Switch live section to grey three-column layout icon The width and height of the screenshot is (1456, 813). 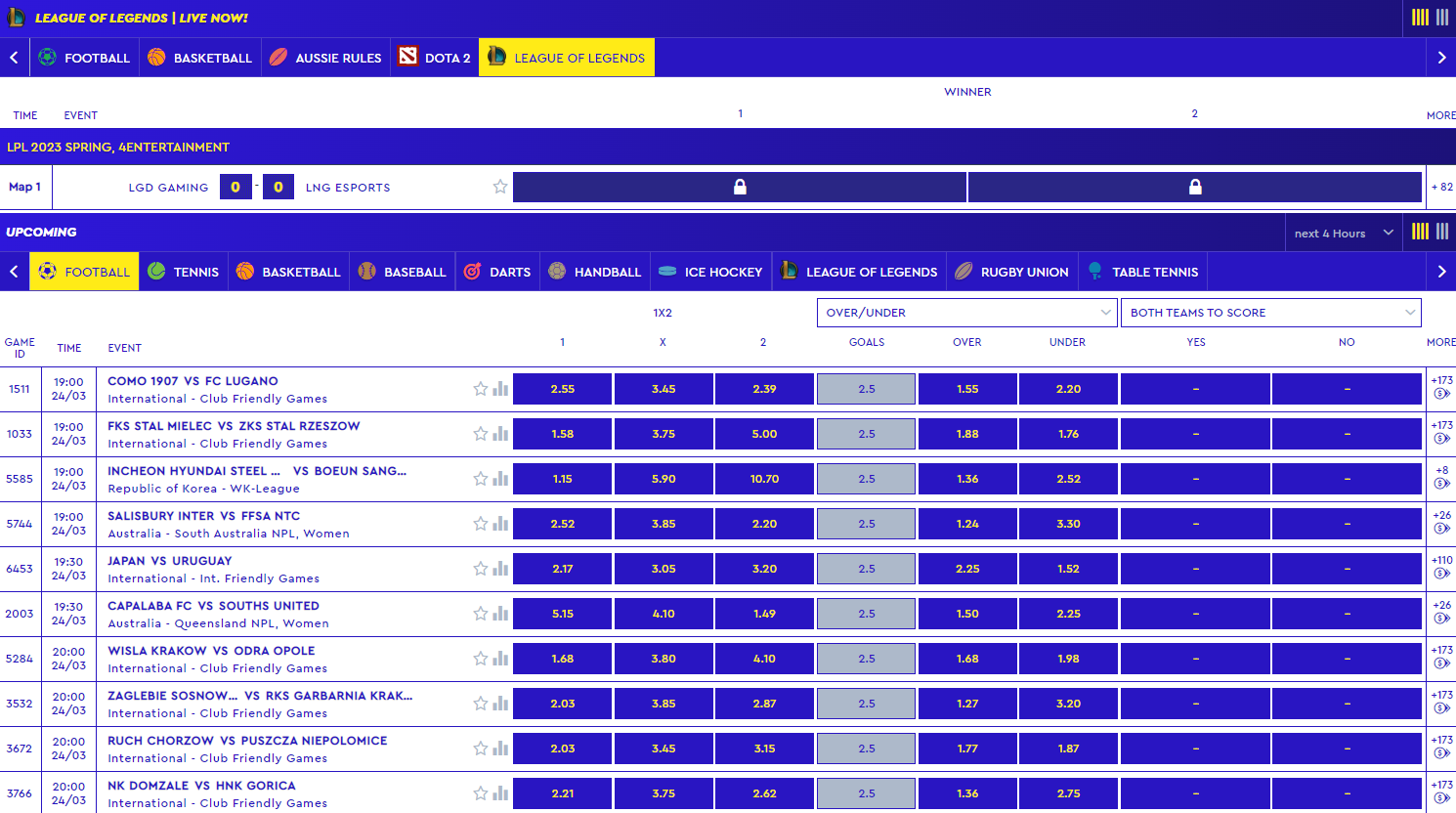pyautogui.click(x=1442, y=18)
